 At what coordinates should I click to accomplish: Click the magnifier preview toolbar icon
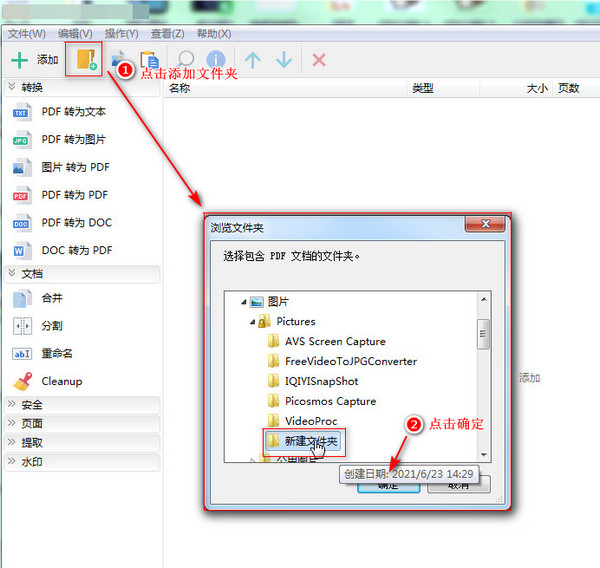tap(186, 60)
